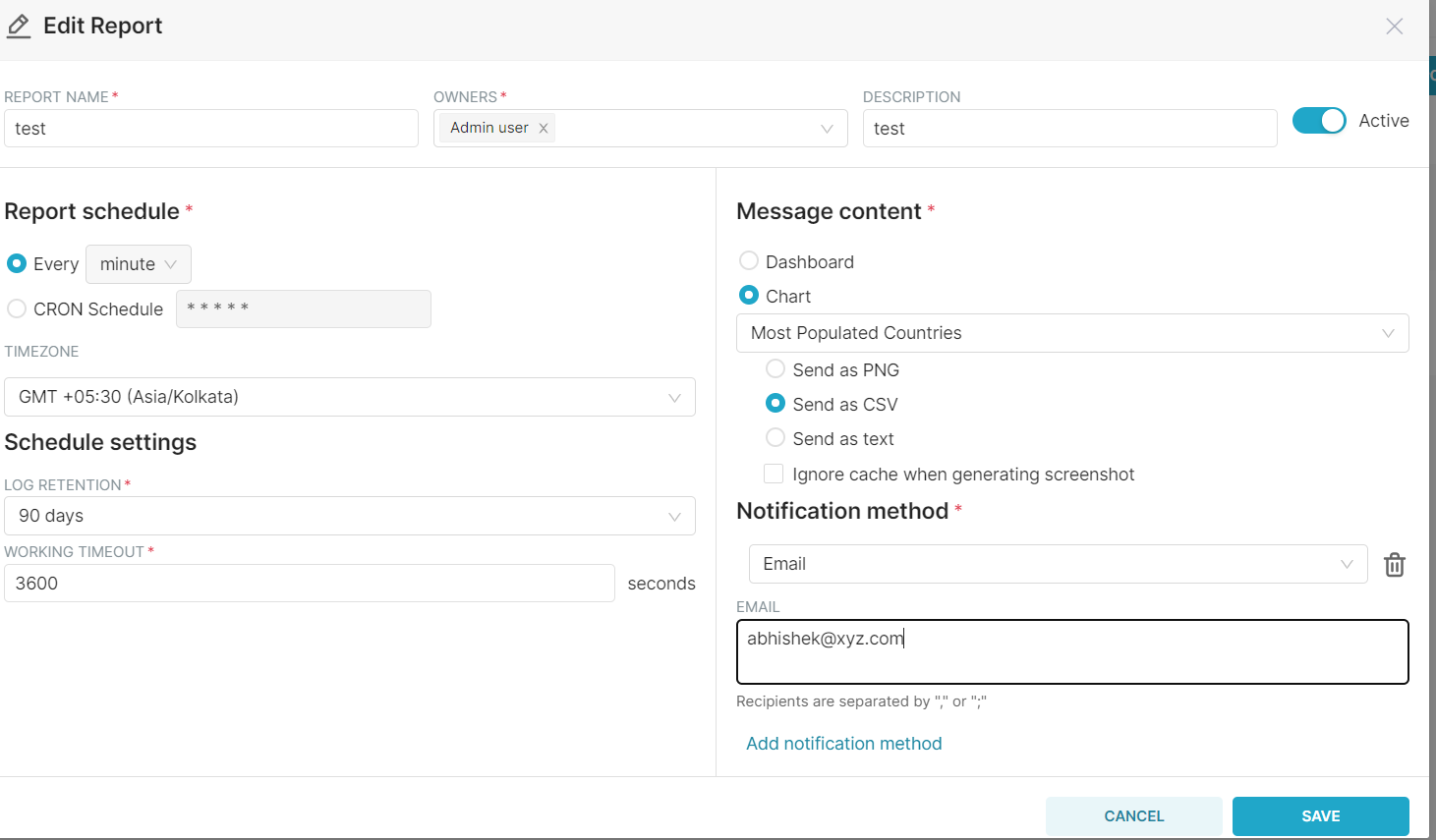
Task: Switch to CRON Schedule mode
Action: point(16,308)
